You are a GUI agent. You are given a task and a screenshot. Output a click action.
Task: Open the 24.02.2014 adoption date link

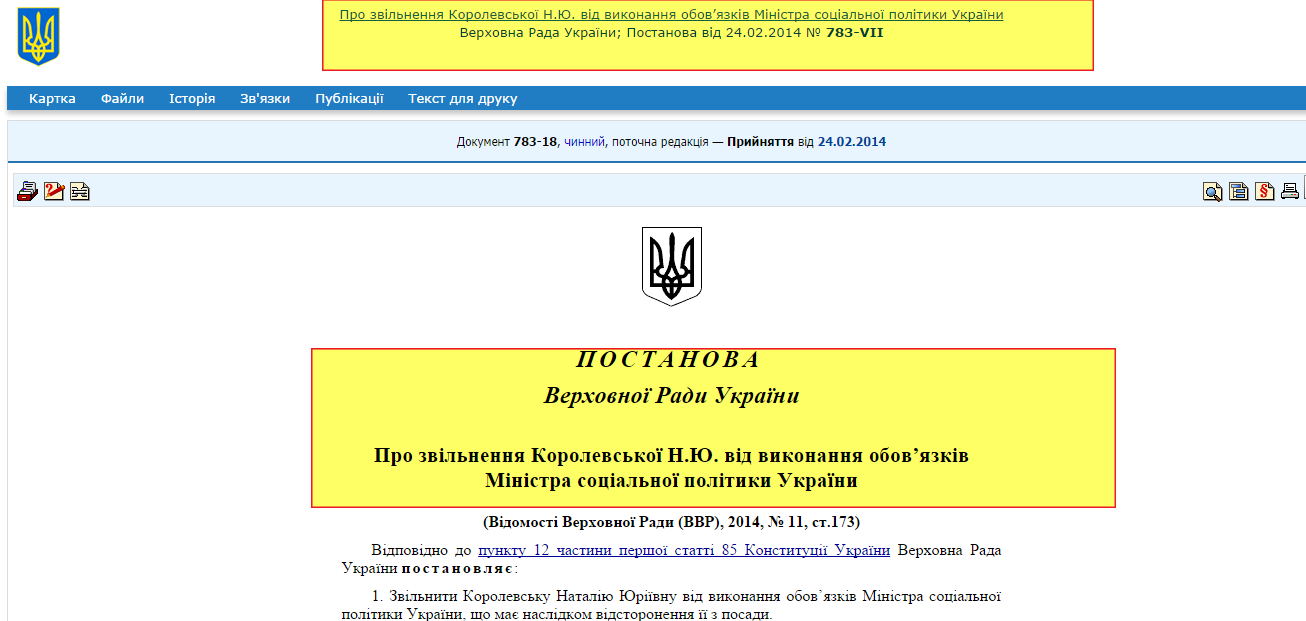point(853,141)
